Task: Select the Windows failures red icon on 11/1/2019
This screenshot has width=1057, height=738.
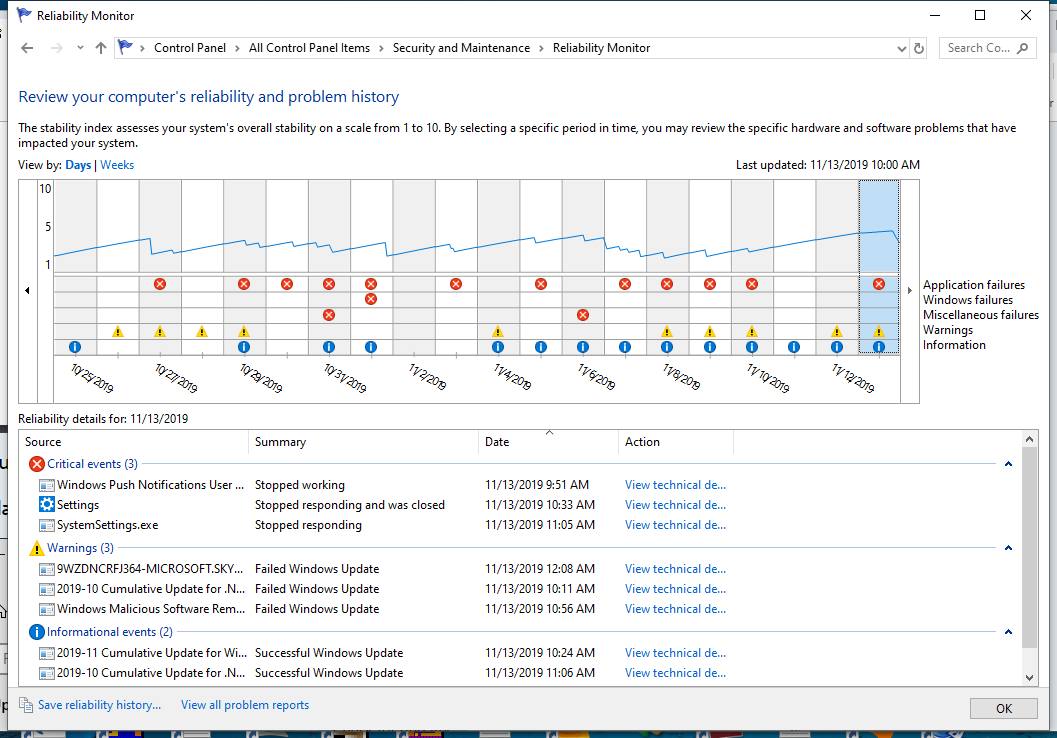Action: 371,299
